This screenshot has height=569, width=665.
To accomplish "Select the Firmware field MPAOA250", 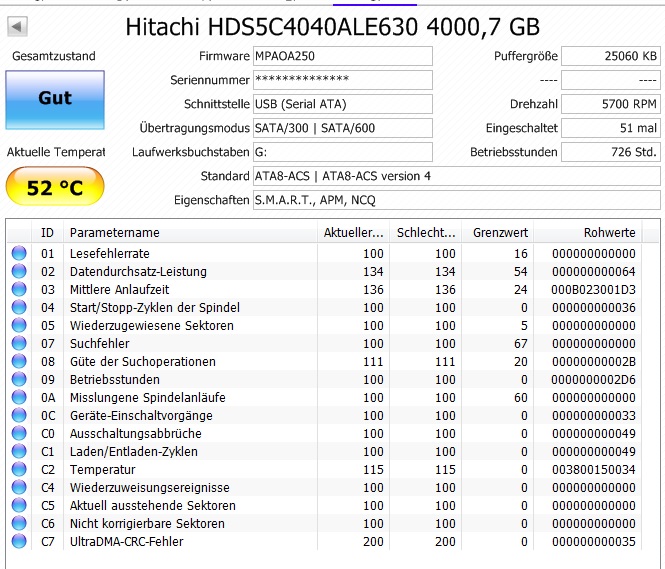I will [x=343, y=56].
